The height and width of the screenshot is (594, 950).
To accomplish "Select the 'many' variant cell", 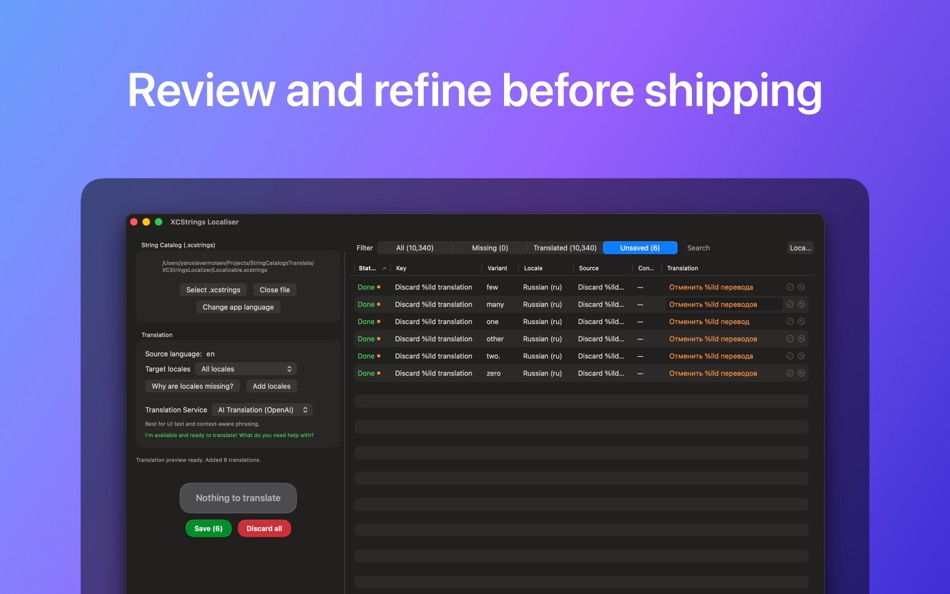I will (495, 304).
